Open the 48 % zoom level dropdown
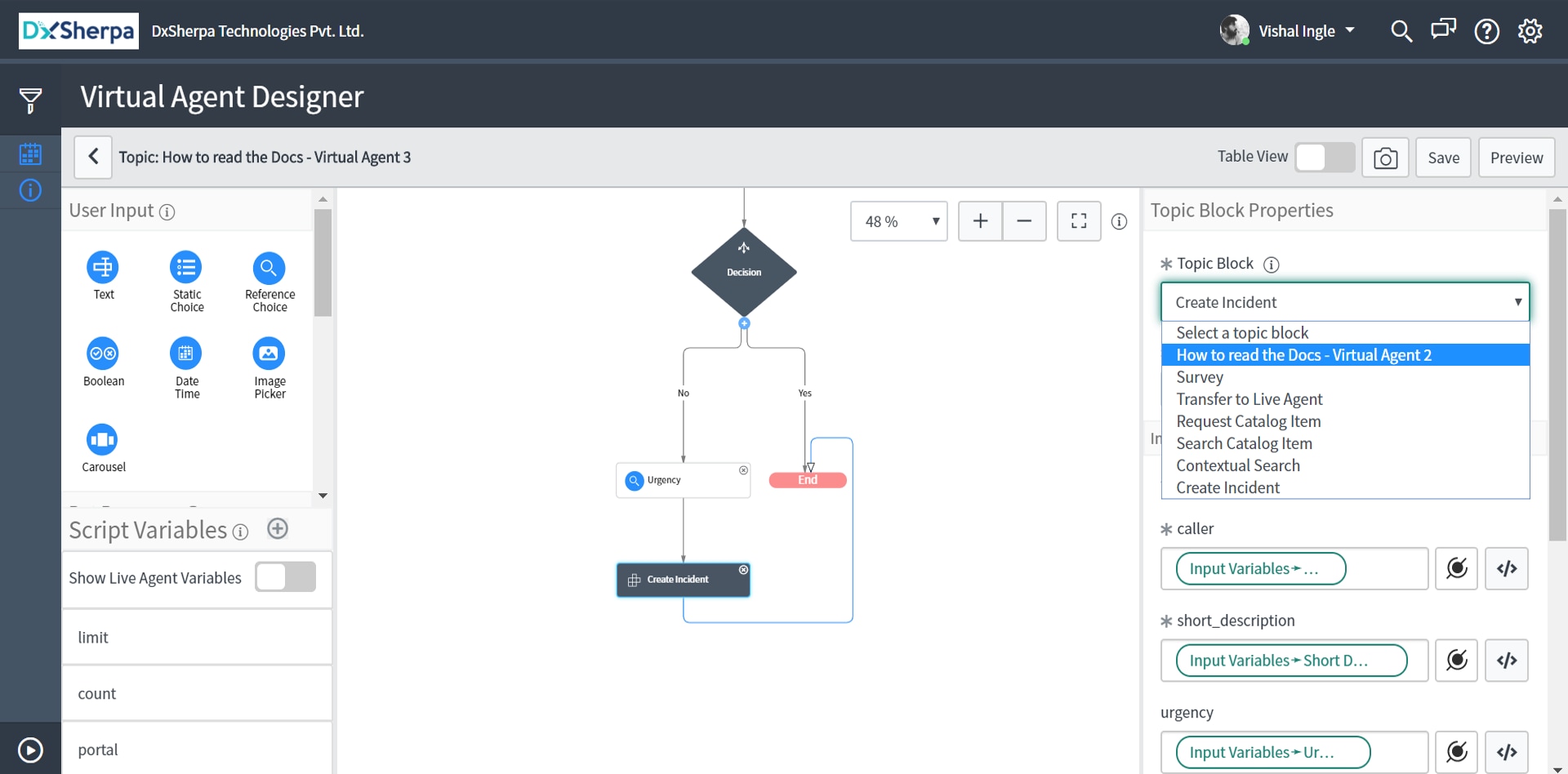Viewport: 1568px width, 774px height. tap(898, 221)
